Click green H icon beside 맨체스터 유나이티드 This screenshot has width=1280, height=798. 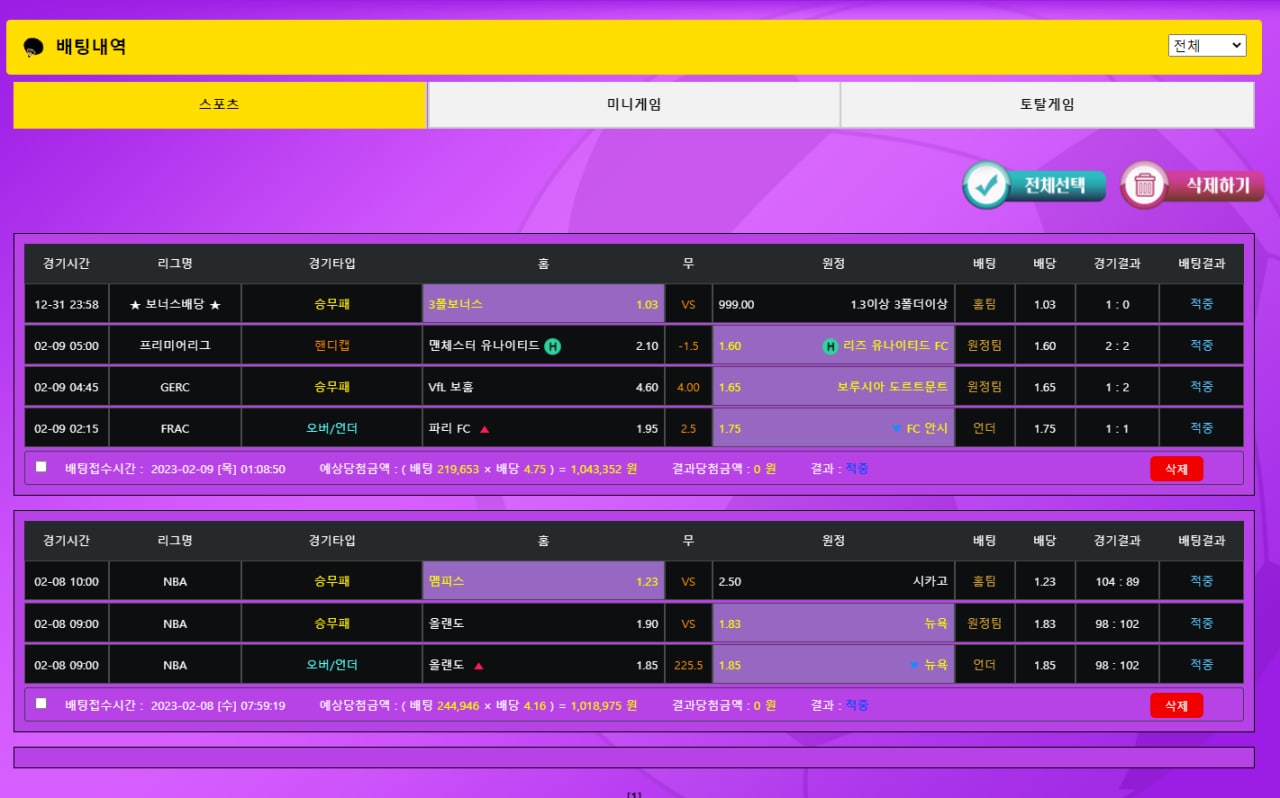coord(552,346)
